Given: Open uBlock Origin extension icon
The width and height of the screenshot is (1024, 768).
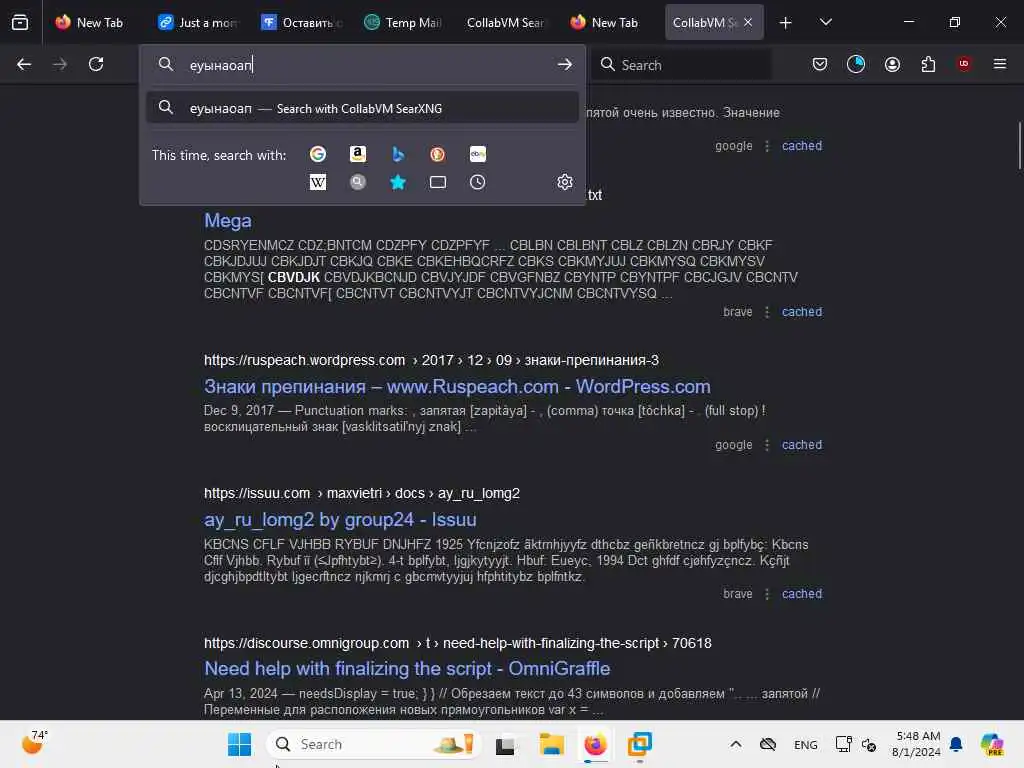Looking at the screenshot, I should pyautogui.click(x=964, y=63).
